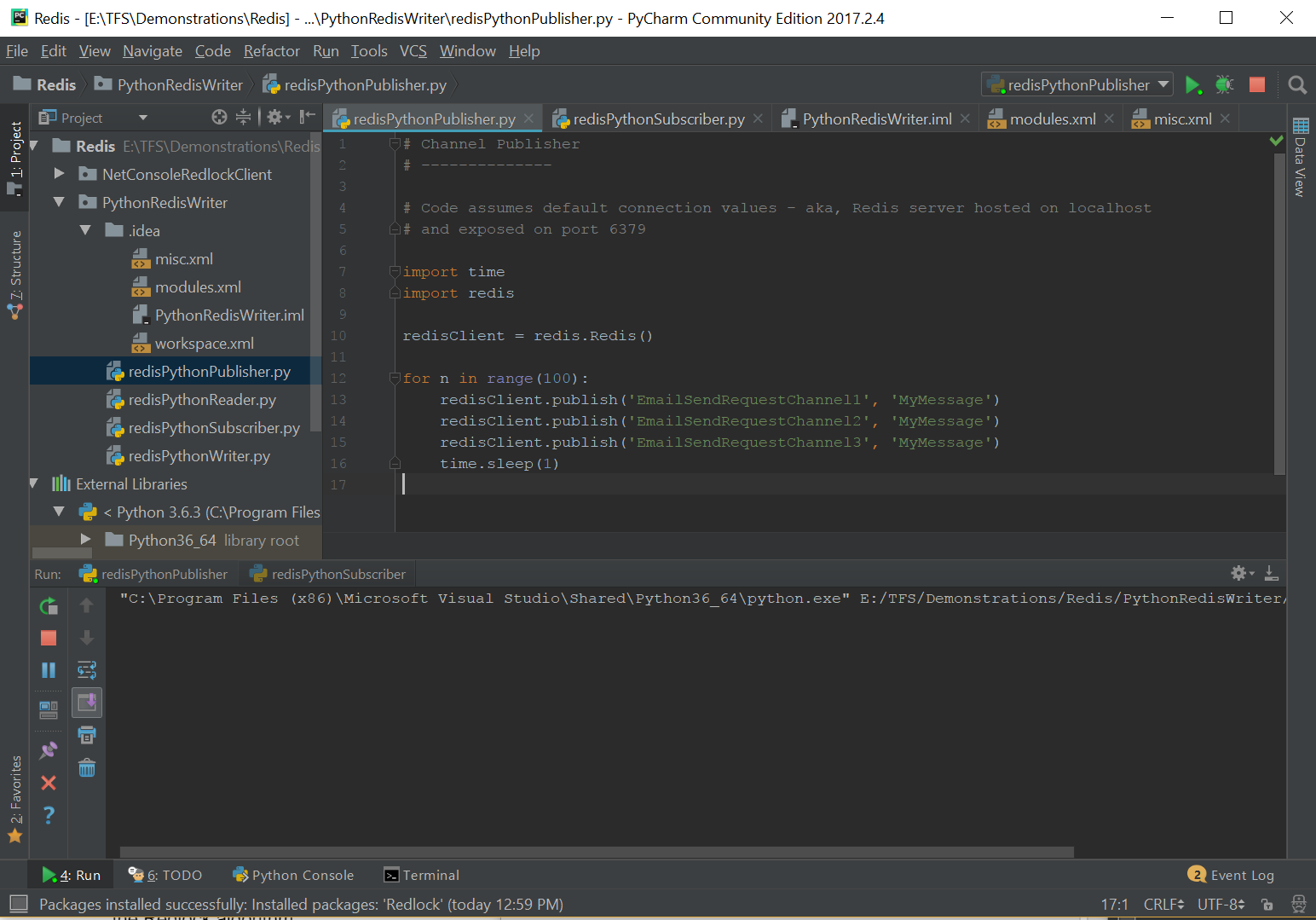This screenshot has height=920, width=1316.
Task: Collapse the Python 3.6.3 library node
Action: tap(59, 512)
